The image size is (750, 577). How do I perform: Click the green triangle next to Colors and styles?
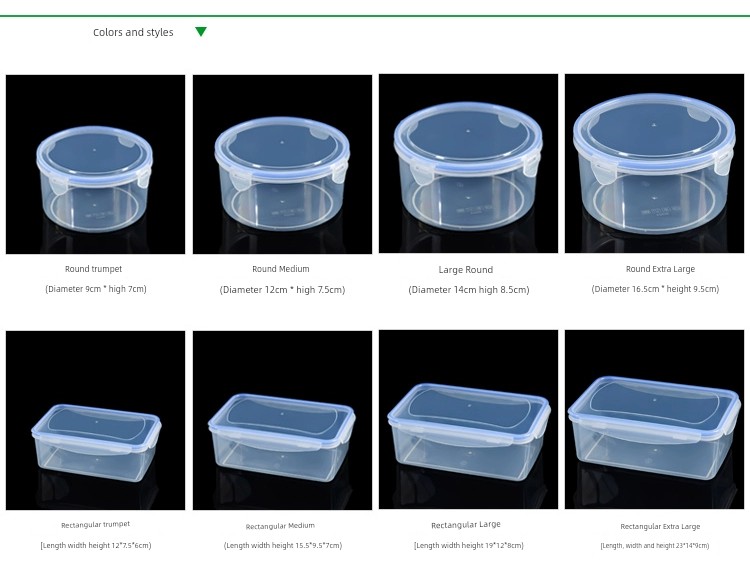(201, 32)
